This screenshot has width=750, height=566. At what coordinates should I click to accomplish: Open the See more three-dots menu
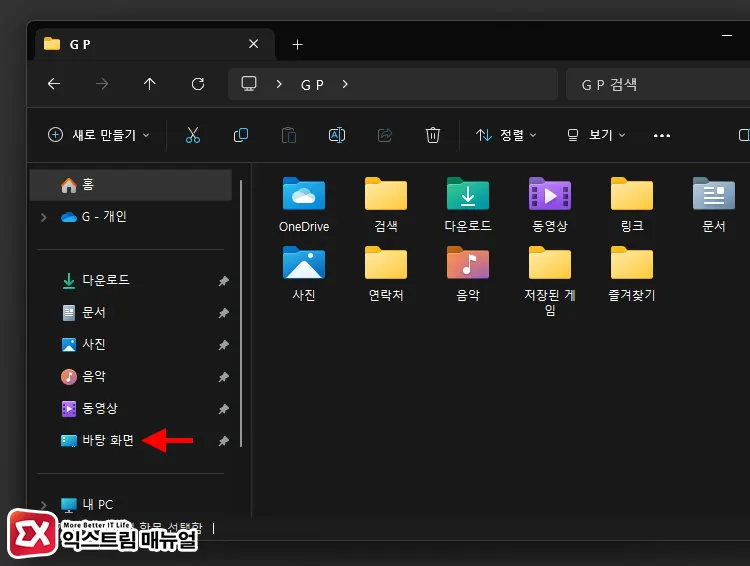click(662, 135)
